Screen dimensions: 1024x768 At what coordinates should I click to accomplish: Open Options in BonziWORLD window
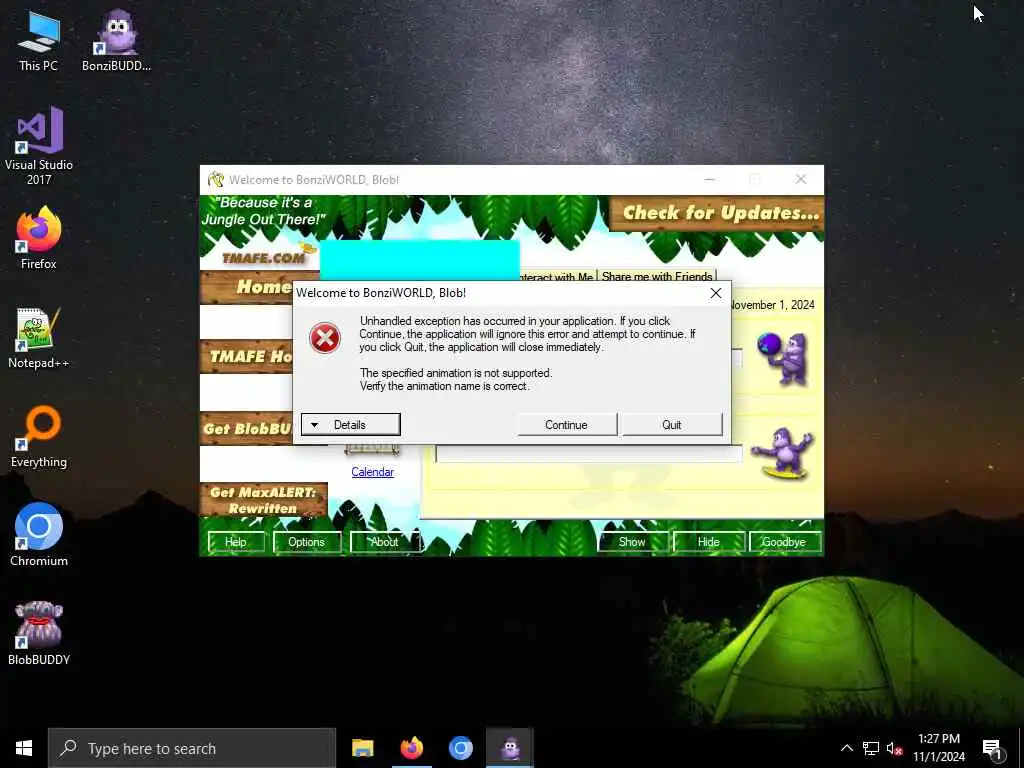click(x=306, y=542)
